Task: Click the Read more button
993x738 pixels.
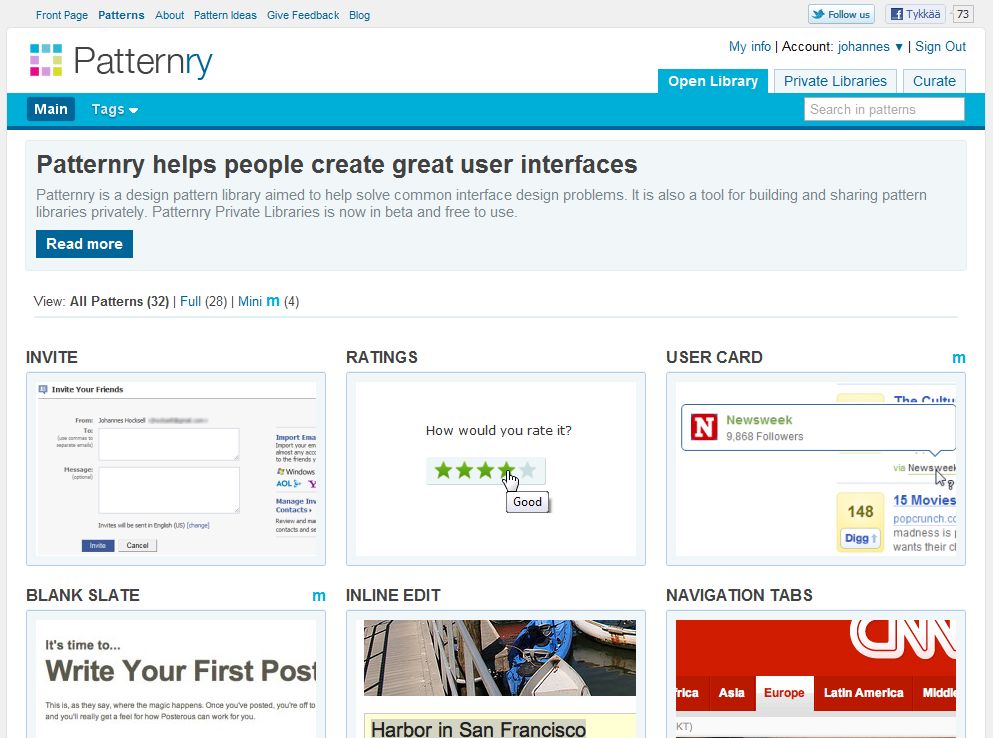Action: tap(84, 243)
